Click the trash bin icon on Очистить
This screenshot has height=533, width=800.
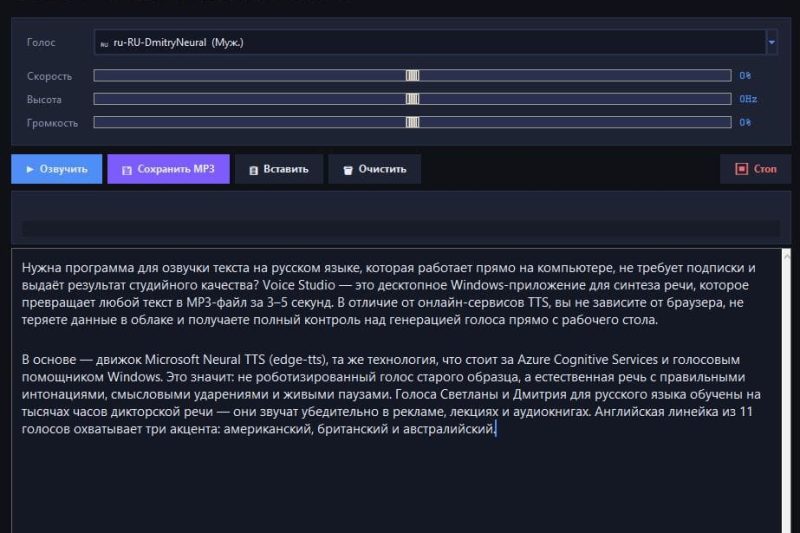[348, 170]
